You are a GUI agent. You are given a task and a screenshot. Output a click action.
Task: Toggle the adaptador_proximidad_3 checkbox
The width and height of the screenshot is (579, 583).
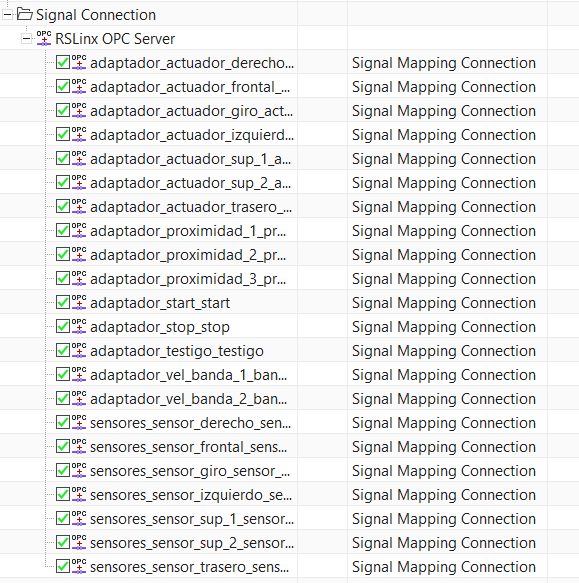coord(62,278)
